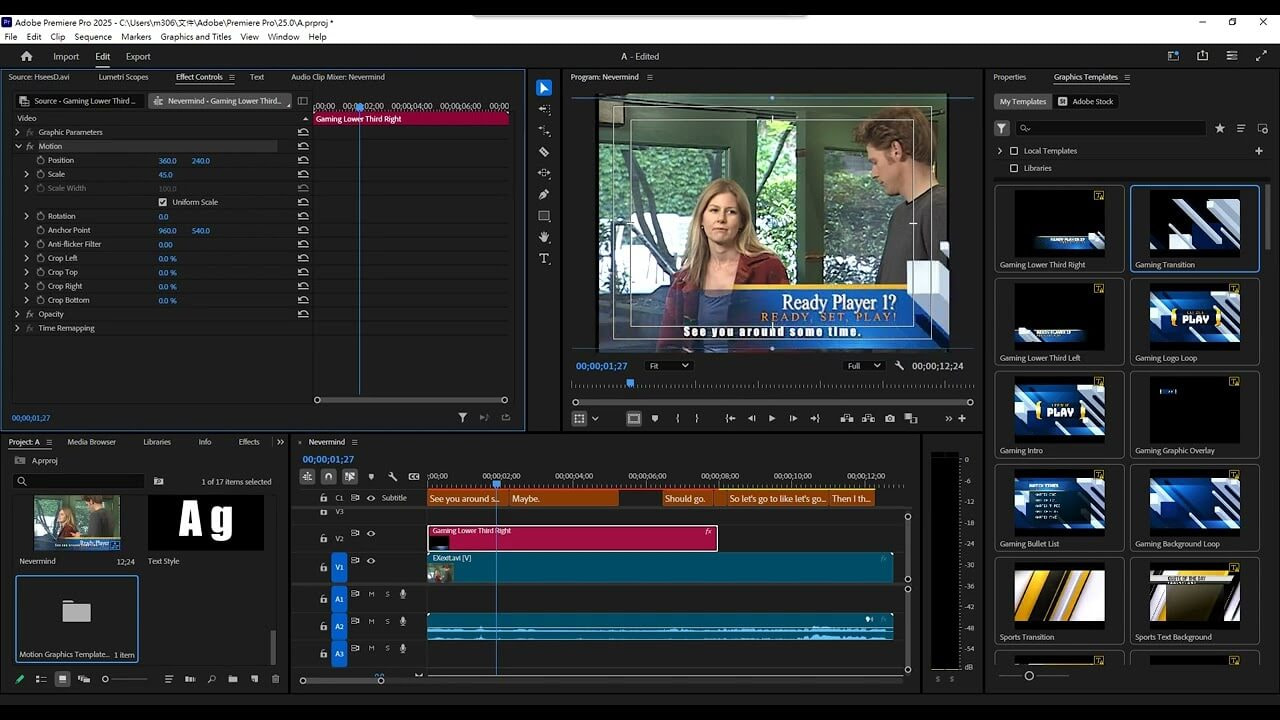
Task: Click the Play button in Program monitor
Action: click(x=772, y=419)
